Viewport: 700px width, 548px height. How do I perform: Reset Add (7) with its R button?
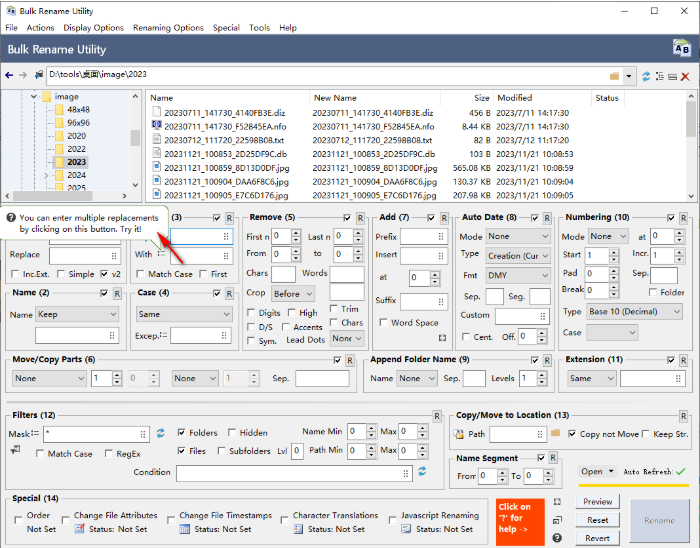pyautogui.click(x=444, y=218)
